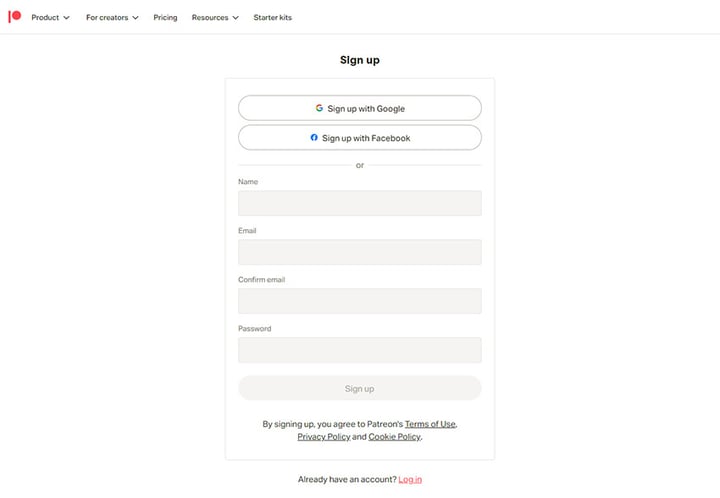
Task: Follow the Log in link
Action: [x=410, y=479]
